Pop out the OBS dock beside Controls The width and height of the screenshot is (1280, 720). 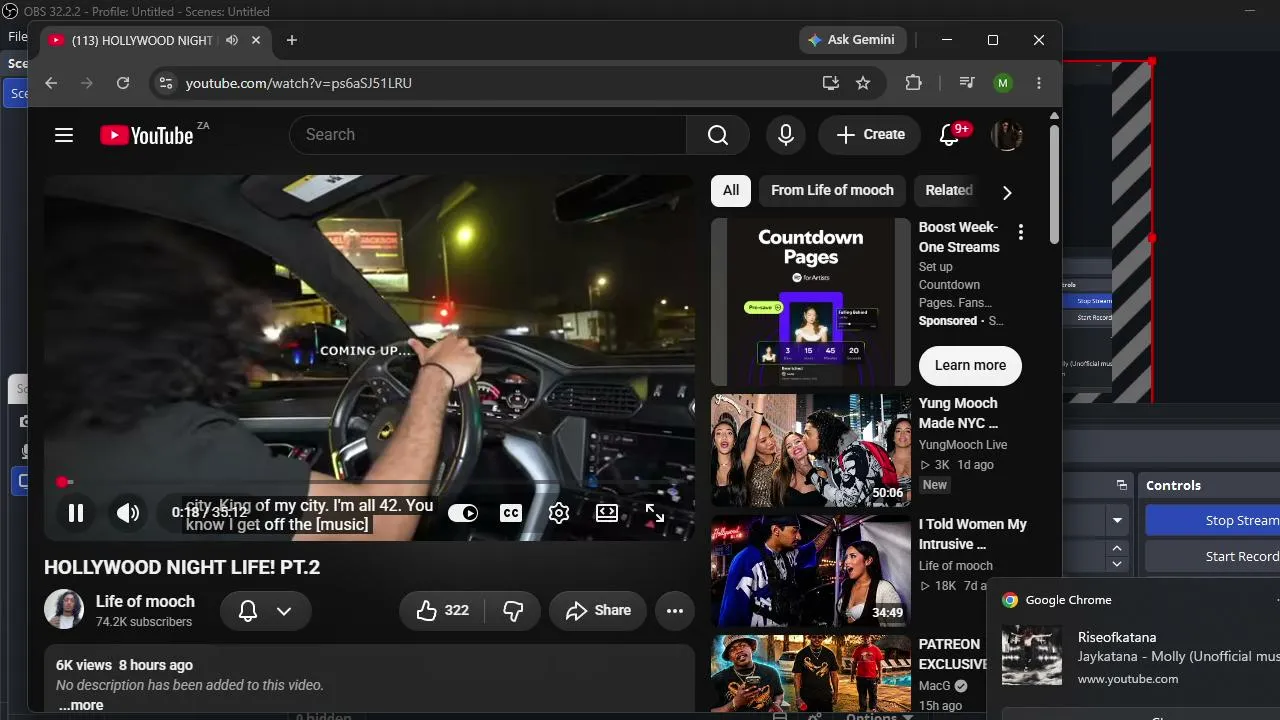pos(1121,485)
